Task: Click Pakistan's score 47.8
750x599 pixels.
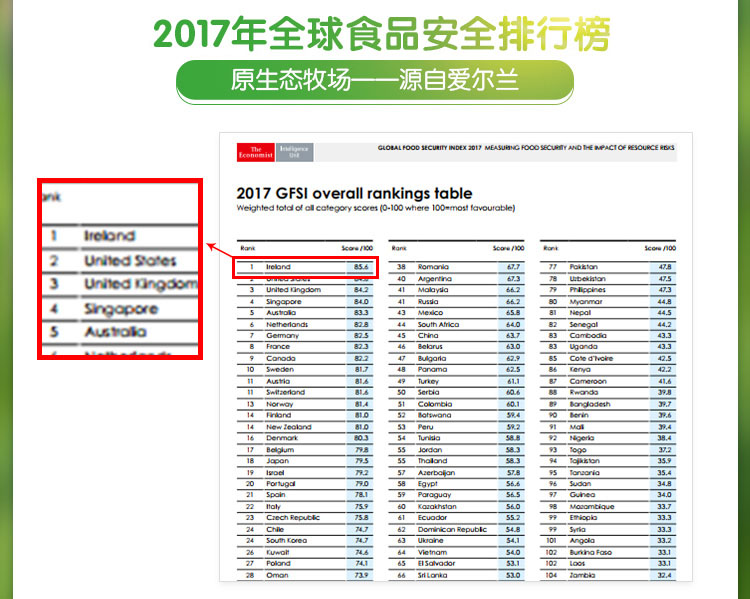Action: click(x=664, y=267)
